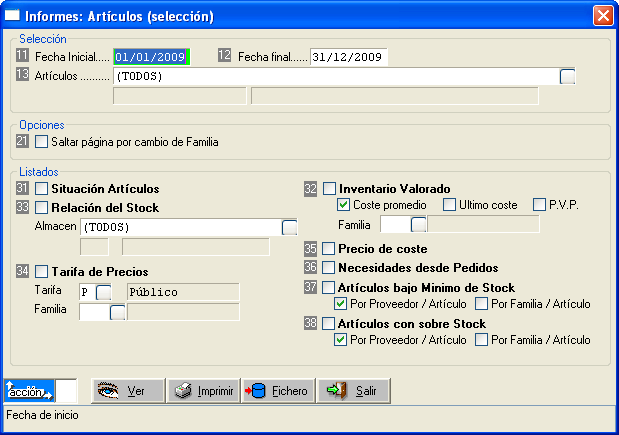Click the Fecha final date field
Image resolution: width=619 pixels, height=435 pixels.
pyautogui.click(x=349, y=57)
